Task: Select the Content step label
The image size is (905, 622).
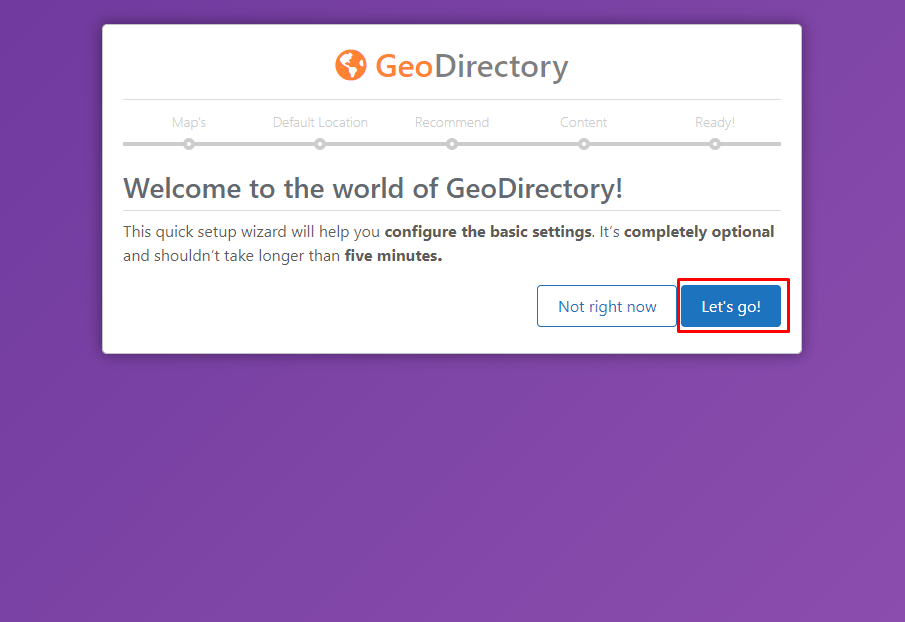Action: (x=583, y=122)
